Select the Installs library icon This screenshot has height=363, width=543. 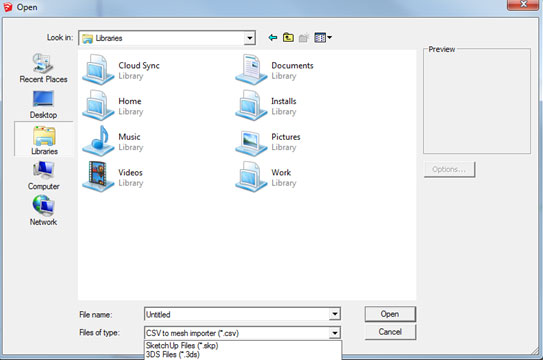tap(251, 105)
